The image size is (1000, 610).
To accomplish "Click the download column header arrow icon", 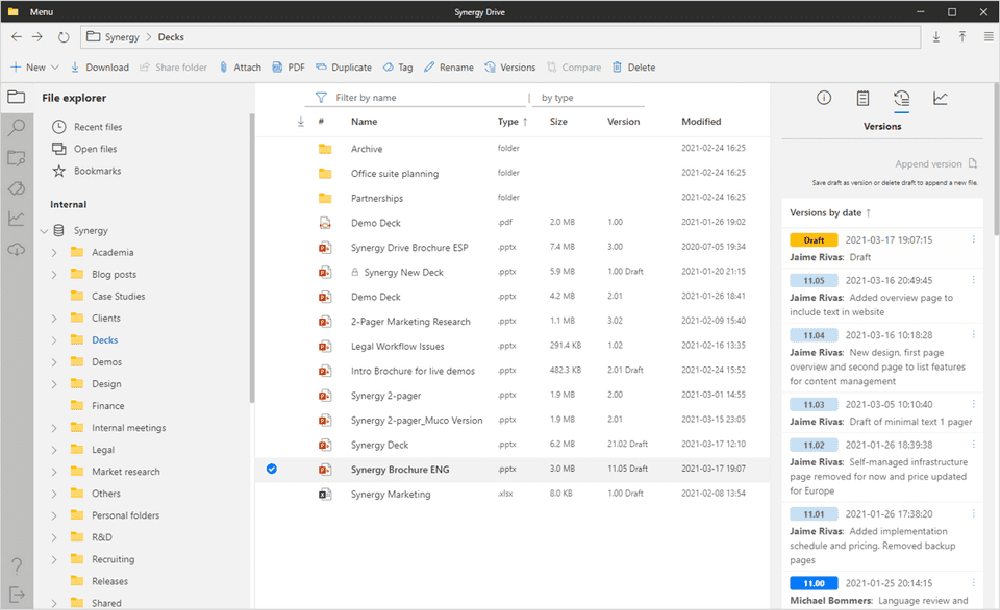I will [x=301, y=122].
